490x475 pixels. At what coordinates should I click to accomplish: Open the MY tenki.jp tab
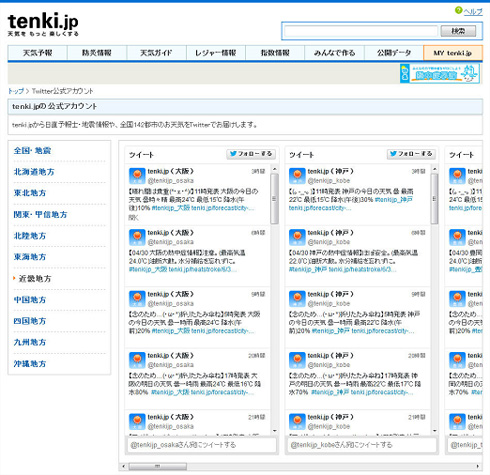[453, 53]
